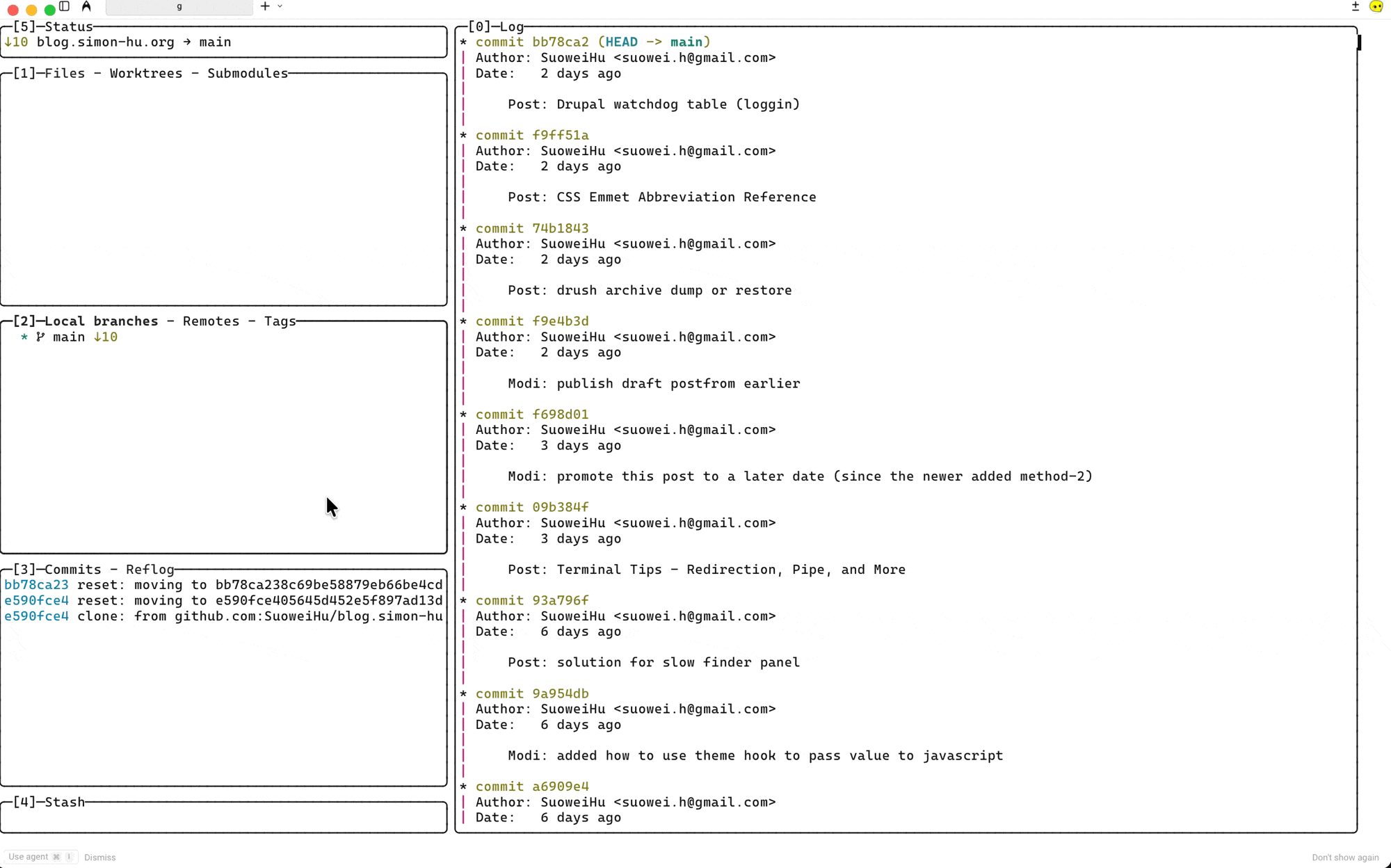Select reflog entry bb78ca23 reset
The width and height of the screenshot is (1391, 868).
(x=223, y=585)
